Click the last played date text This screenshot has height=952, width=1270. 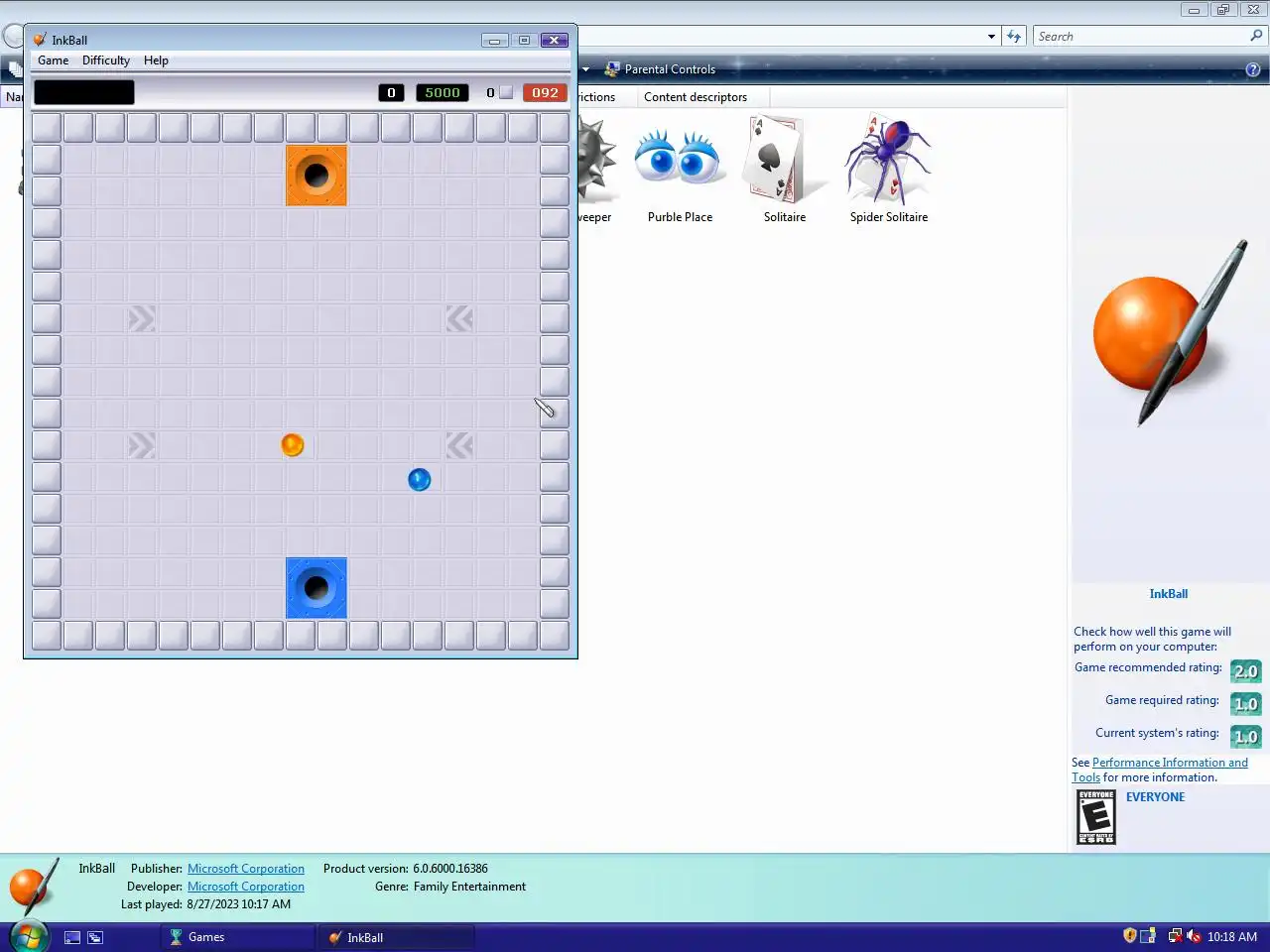pyautogui.click(x=238, y=904)
